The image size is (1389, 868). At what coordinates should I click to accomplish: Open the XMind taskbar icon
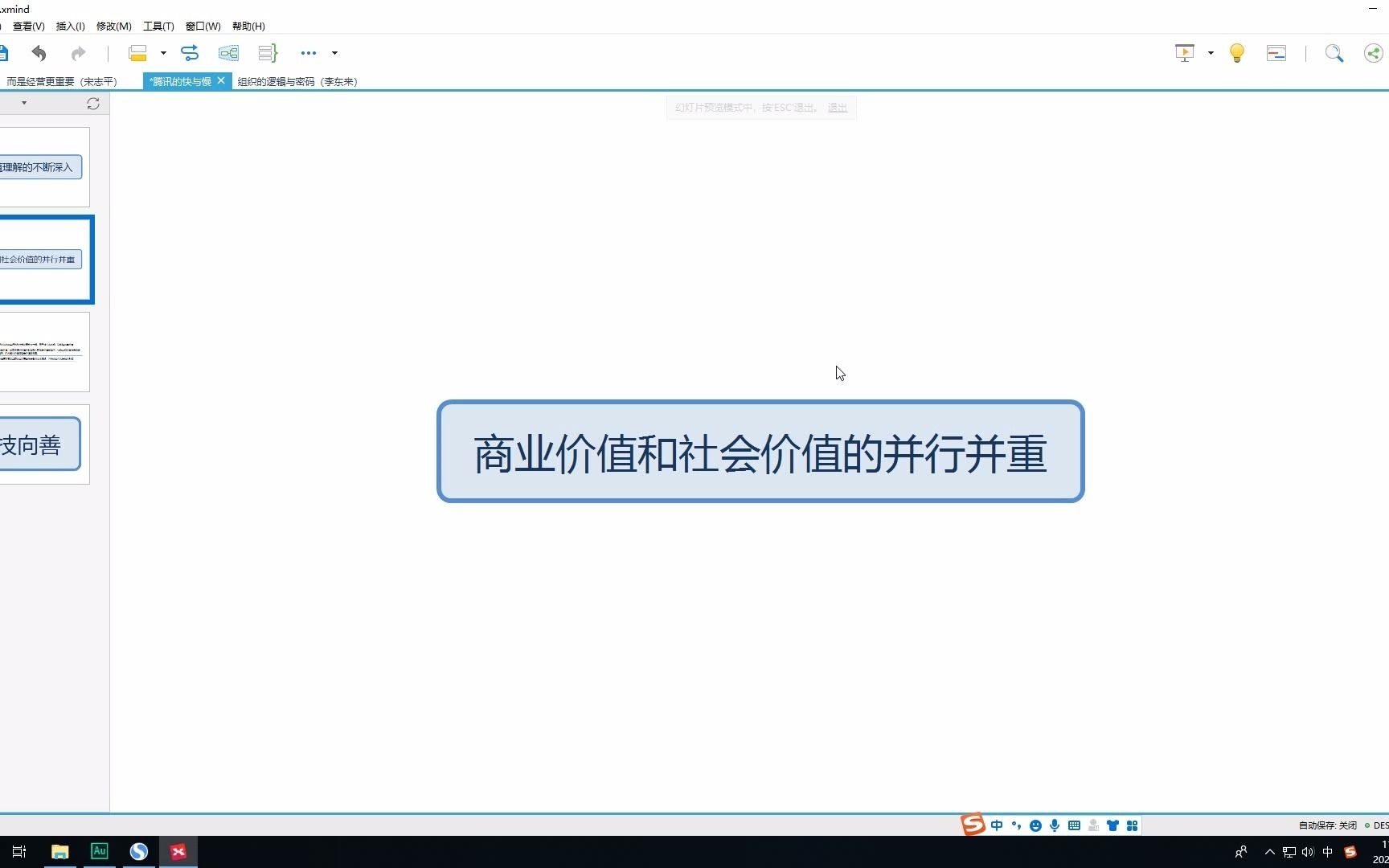(x=178, y=852)
